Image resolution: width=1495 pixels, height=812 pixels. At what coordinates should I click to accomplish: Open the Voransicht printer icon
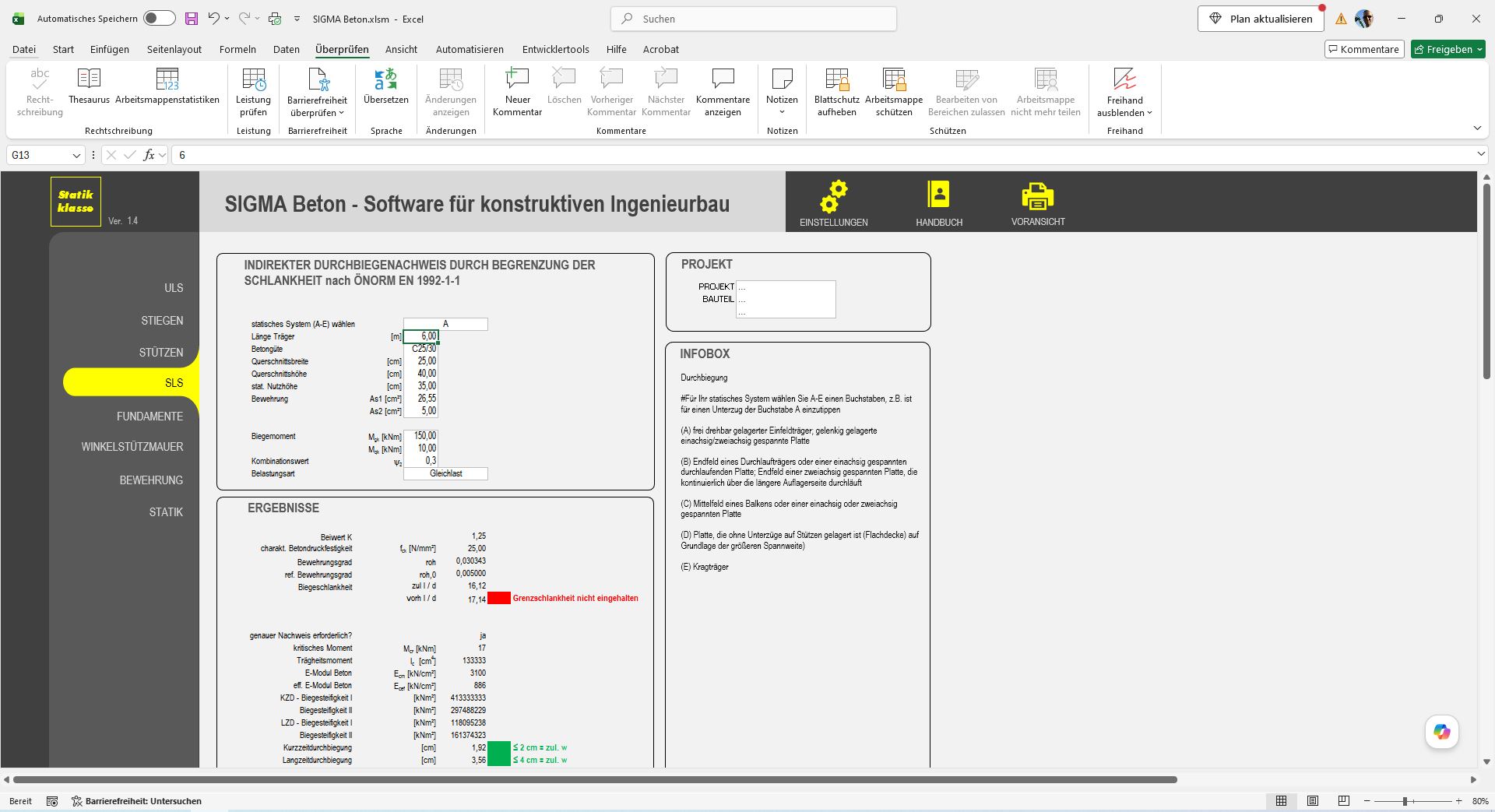coord(1037,195)
